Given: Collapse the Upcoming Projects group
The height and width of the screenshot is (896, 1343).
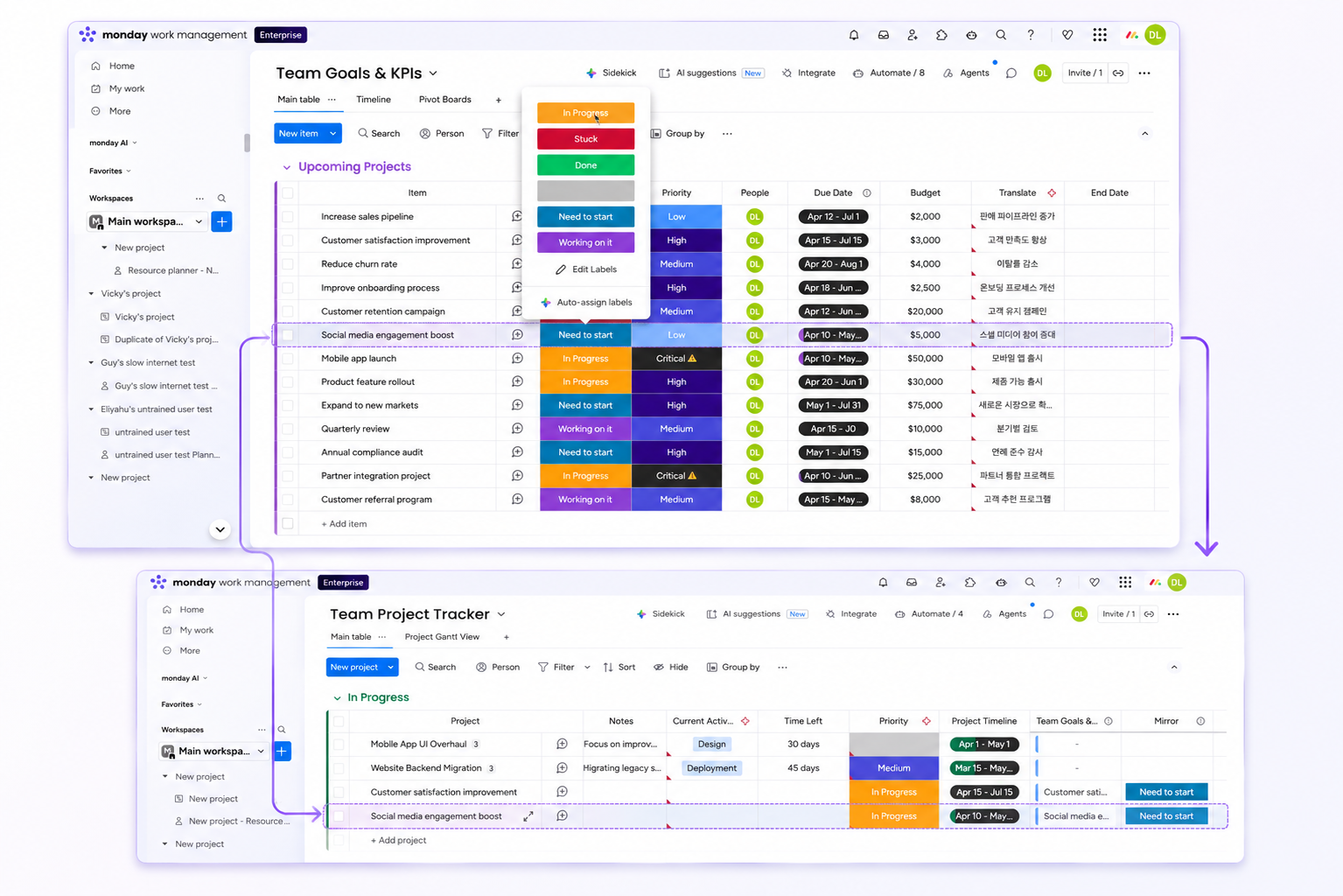Looking at the screenshot, I should coord(286,167).
